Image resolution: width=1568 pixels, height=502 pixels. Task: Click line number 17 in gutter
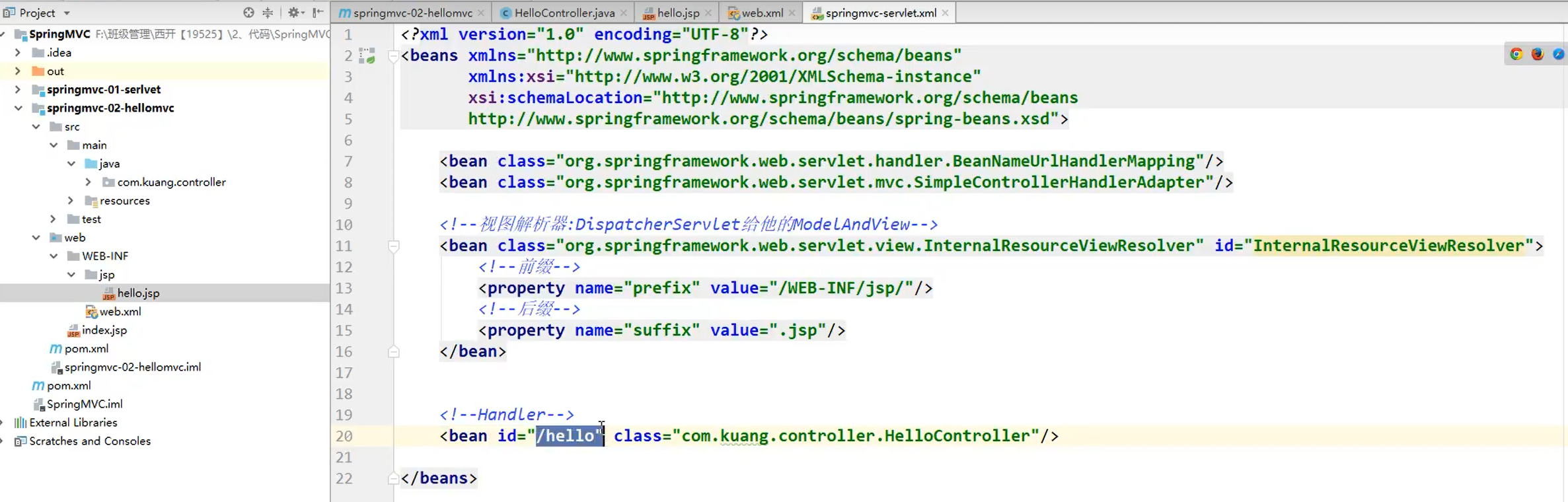click(x=344, y=373)
